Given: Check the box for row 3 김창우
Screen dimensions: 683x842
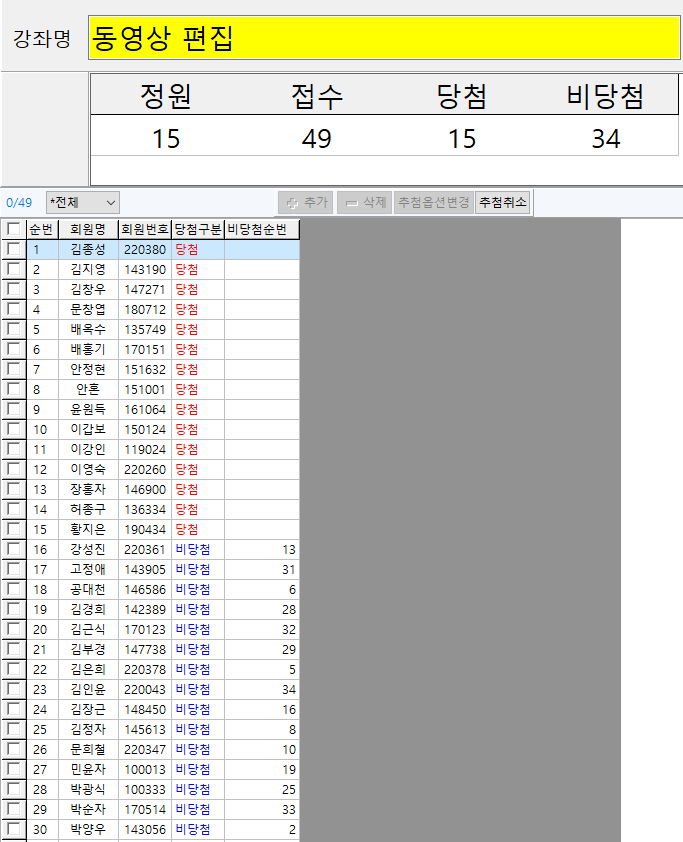Looking at the screenshot, I should click(13, 289).
